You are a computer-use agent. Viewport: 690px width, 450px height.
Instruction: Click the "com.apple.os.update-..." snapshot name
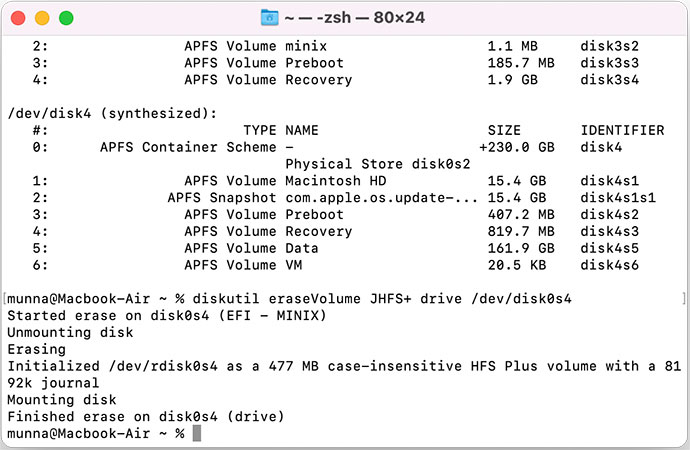382,198
